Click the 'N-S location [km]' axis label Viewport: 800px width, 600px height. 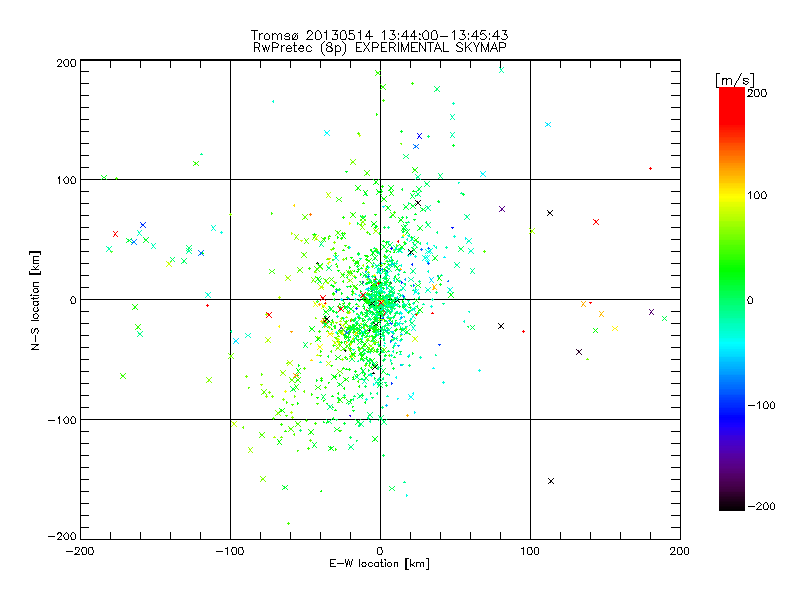tap(35, 300)
